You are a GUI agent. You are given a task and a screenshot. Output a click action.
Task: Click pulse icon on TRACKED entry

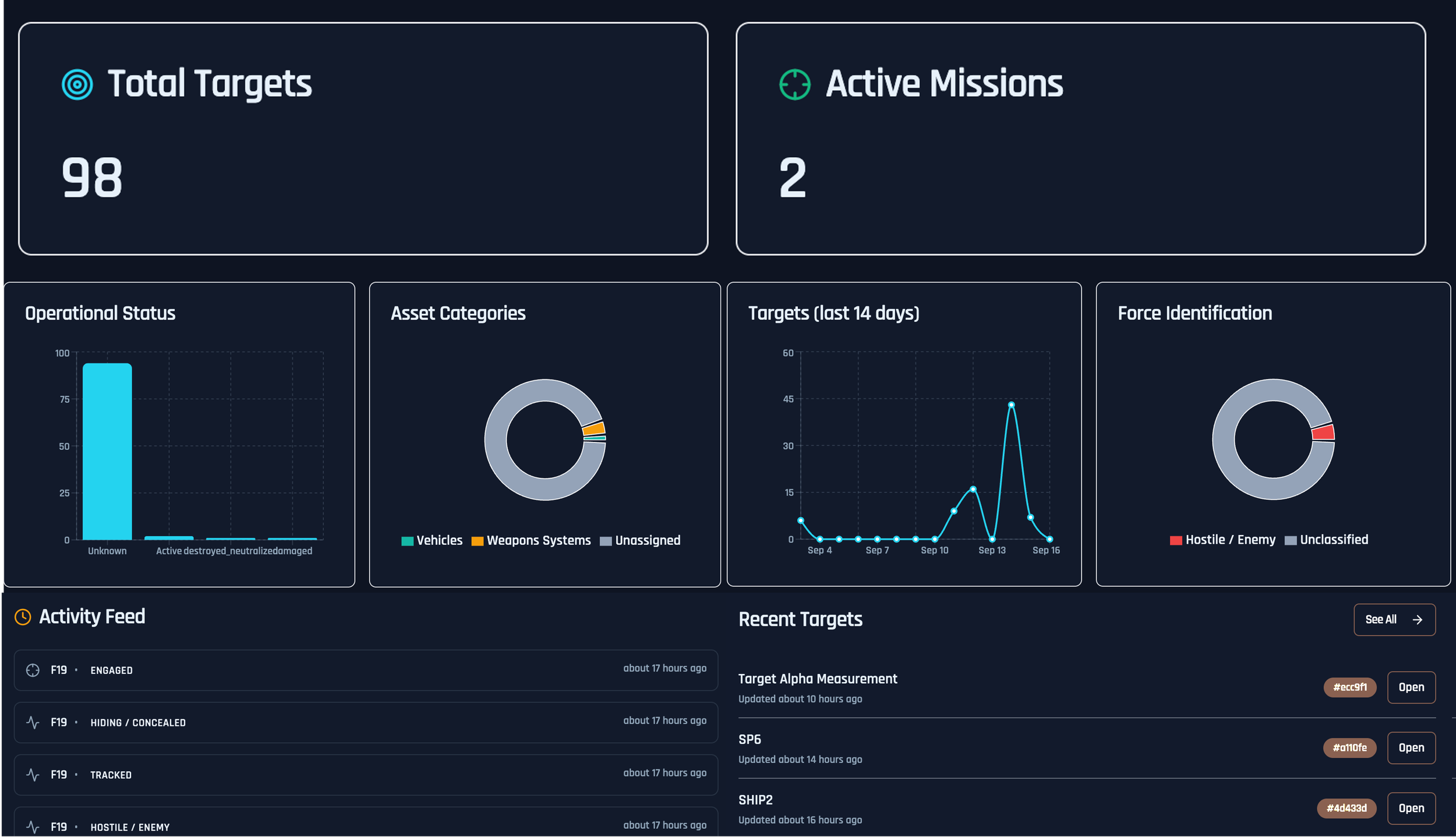tap(33, 775)
